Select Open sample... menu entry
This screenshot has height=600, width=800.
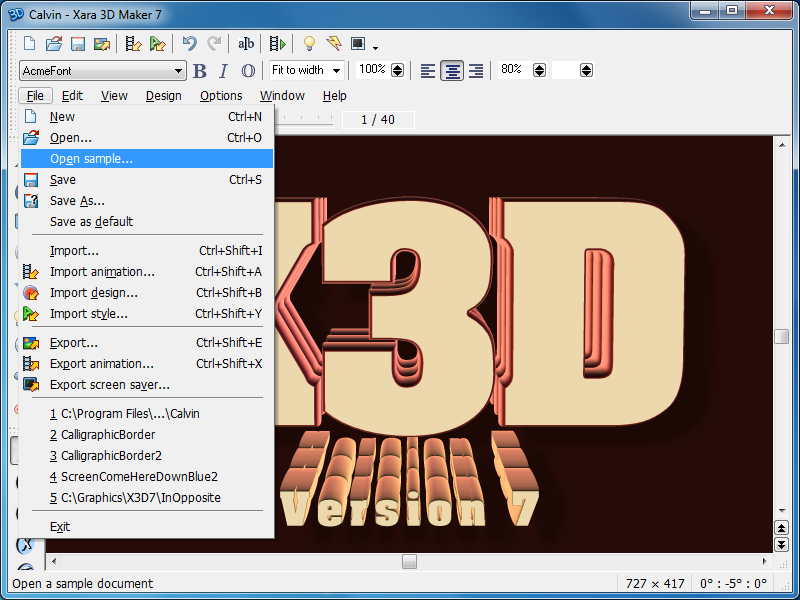coord(147,159)
